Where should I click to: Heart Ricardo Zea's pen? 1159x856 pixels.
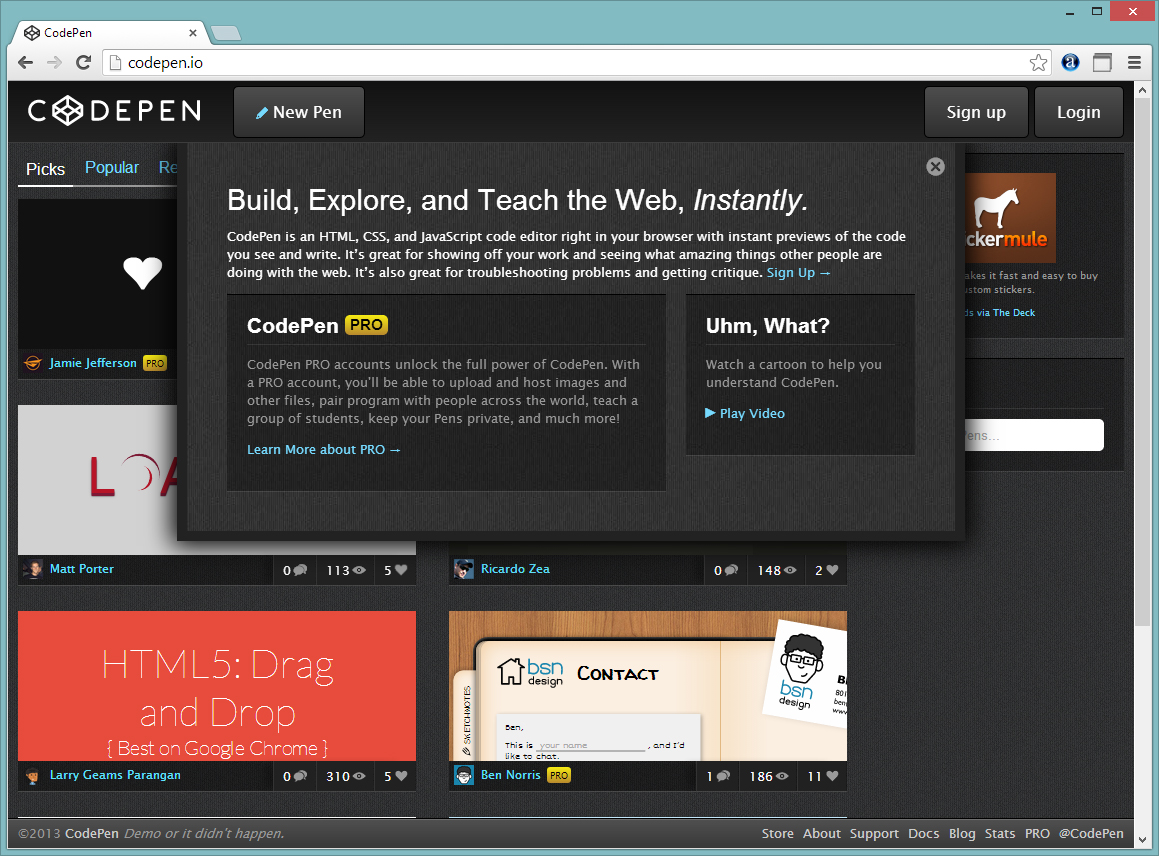tap(826, 570)
